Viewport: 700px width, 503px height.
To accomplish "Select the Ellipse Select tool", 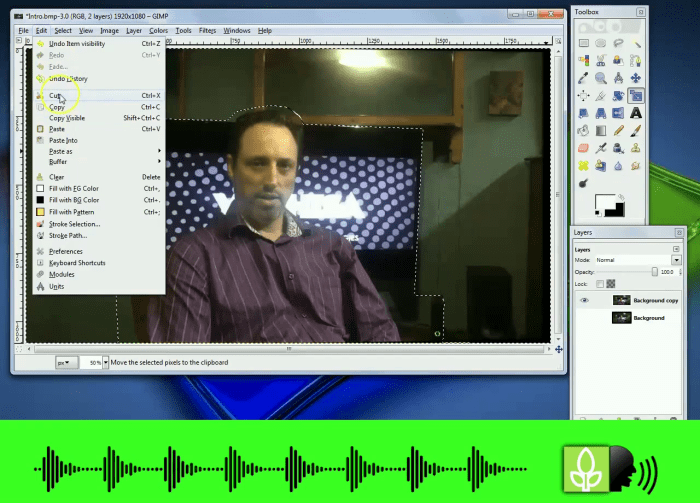I will [601, 43].
